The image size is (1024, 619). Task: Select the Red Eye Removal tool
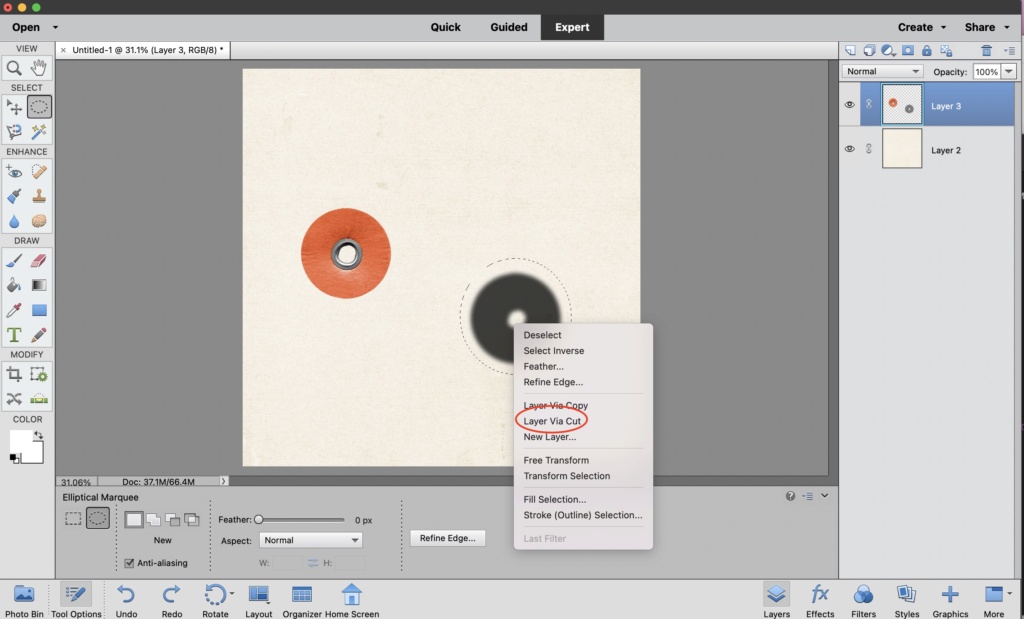14,172
